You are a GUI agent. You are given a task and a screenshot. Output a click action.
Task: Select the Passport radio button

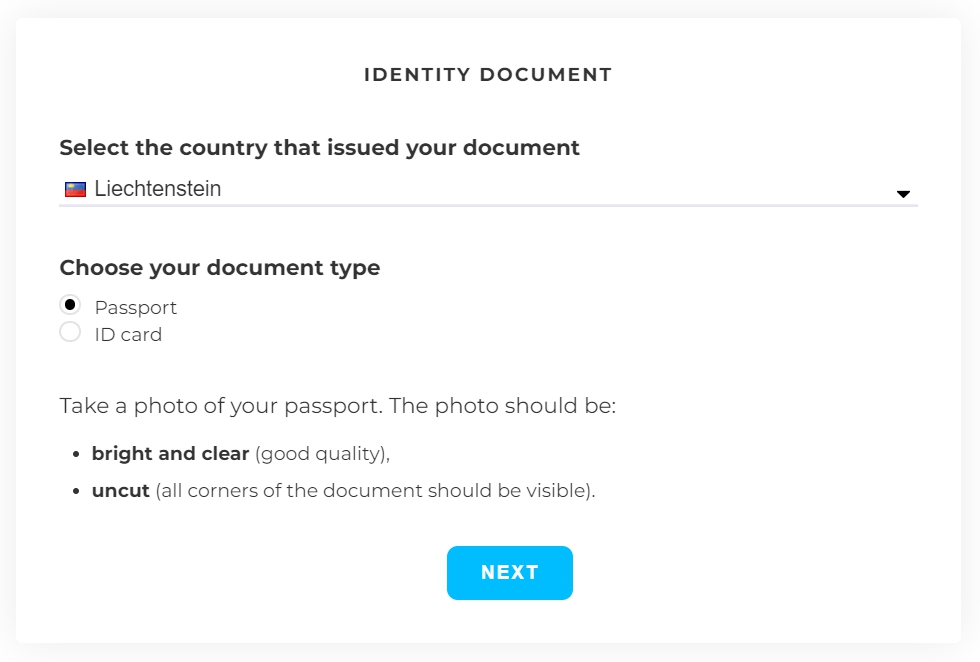coord(70,305)
